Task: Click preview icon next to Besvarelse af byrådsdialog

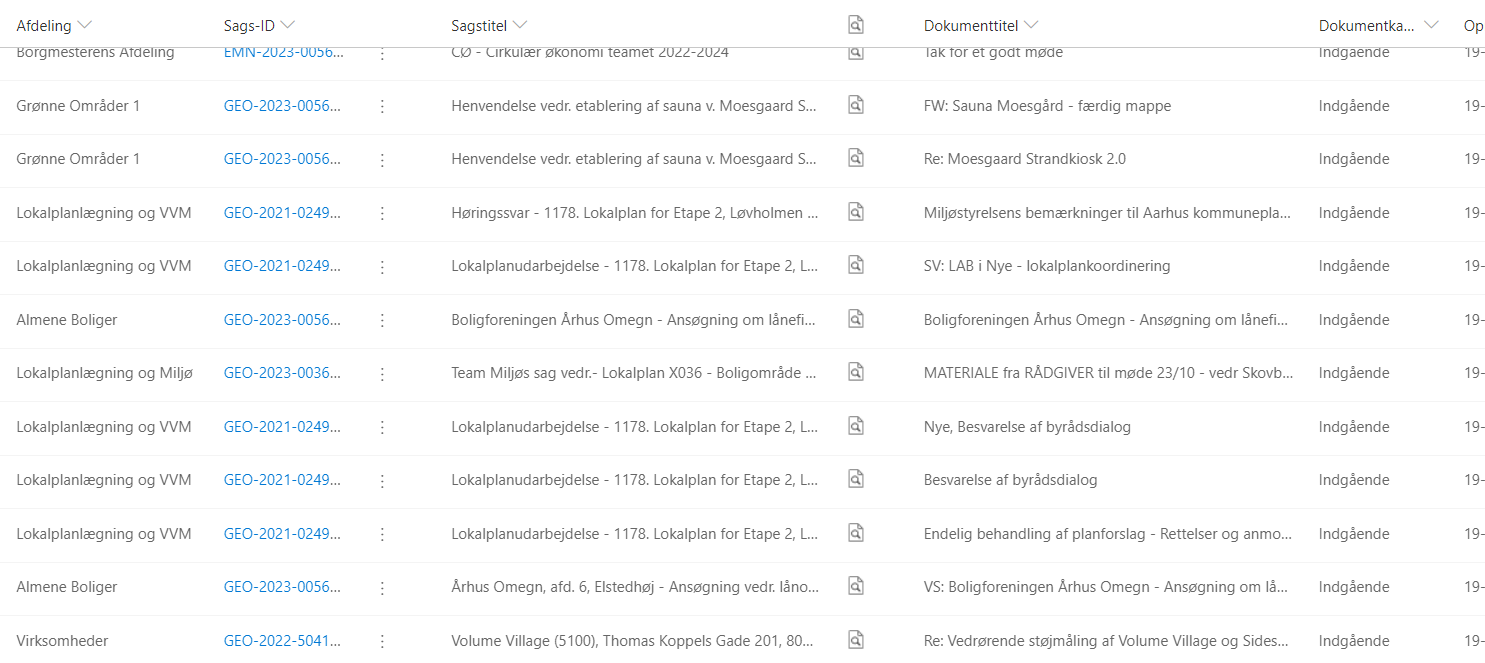Action: tap(856, 478)
